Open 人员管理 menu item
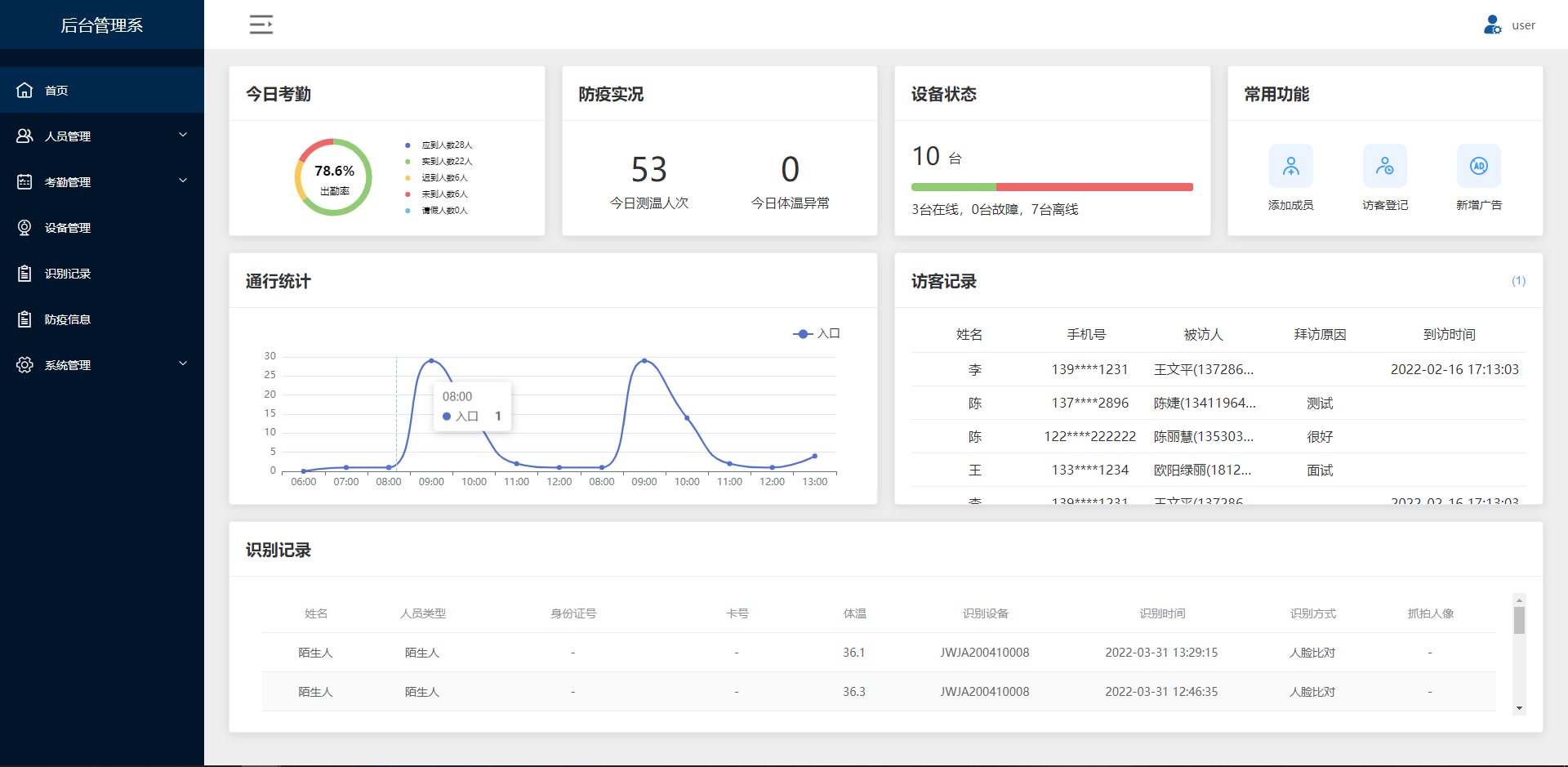This screenshot has width=1568, height=767. [102, 136]
